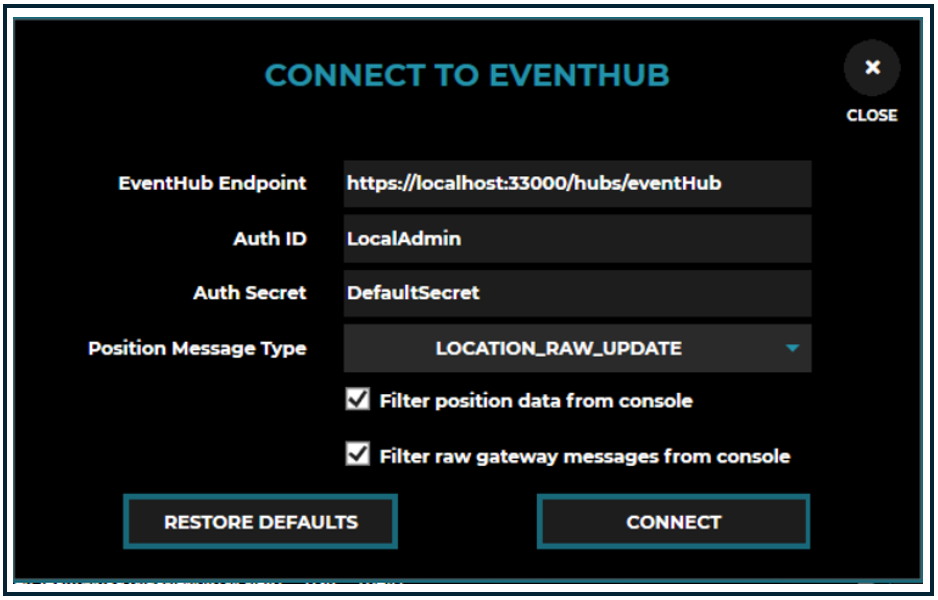Click the blue dropdown arrow beside LOCATION_RAW_UPDATE
938x600 pixels.
pyautogui.click(x=792, y=349)
